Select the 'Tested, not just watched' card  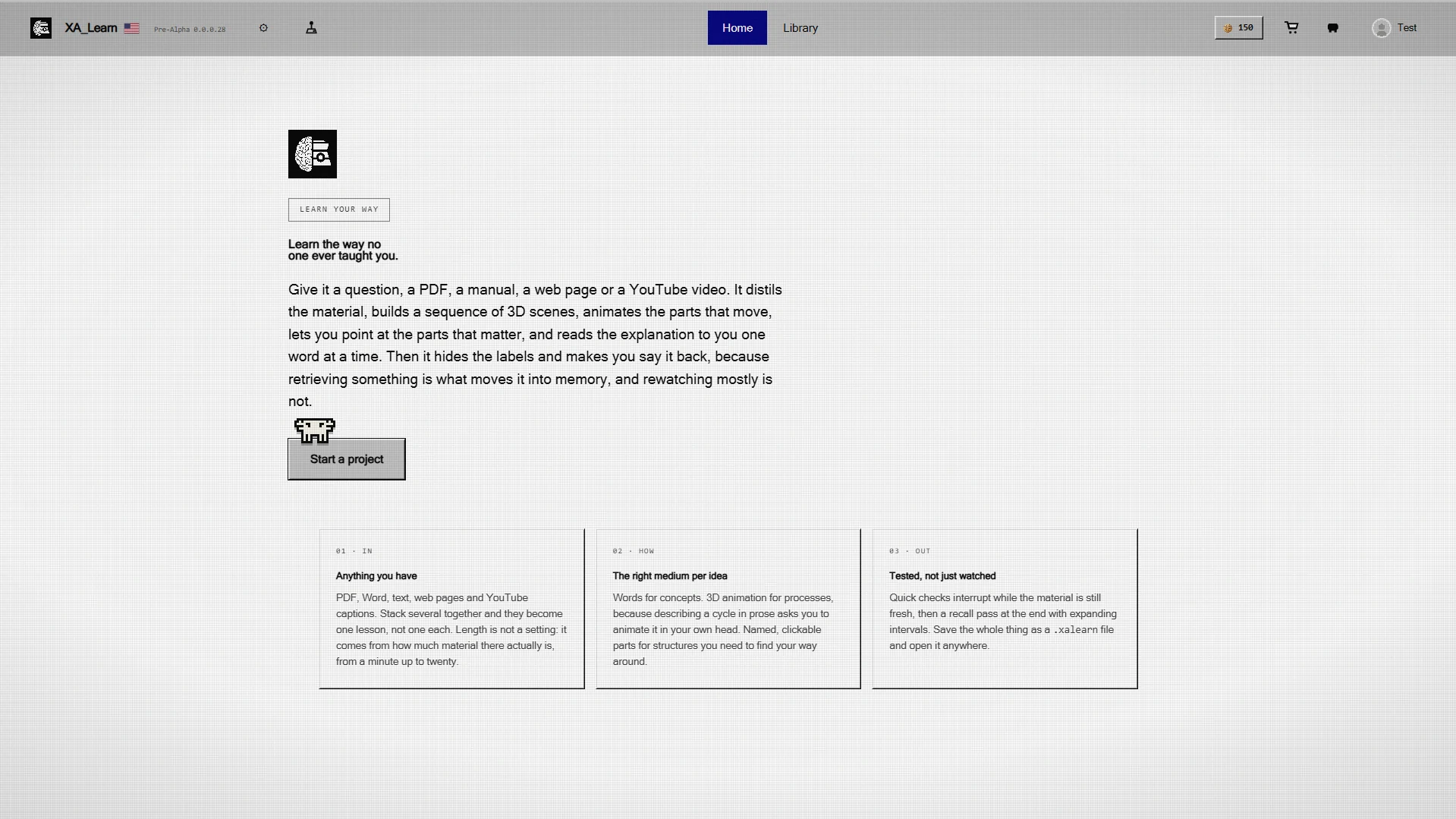tap(1005, 609)
